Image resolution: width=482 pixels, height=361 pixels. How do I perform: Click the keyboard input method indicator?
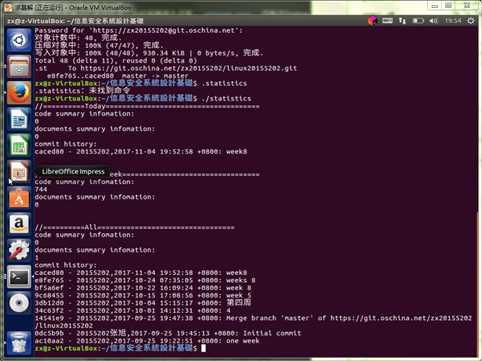tap(387, 21)
